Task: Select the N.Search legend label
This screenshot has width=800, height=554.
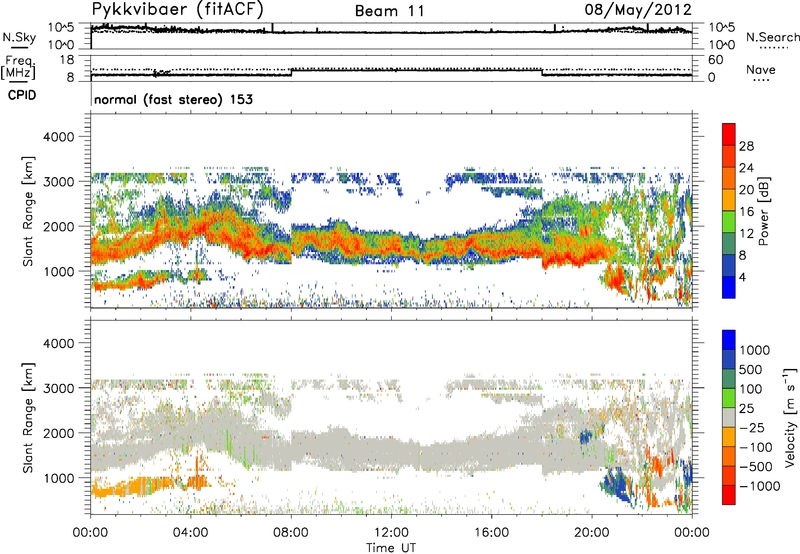Action: tap(772, 37)
